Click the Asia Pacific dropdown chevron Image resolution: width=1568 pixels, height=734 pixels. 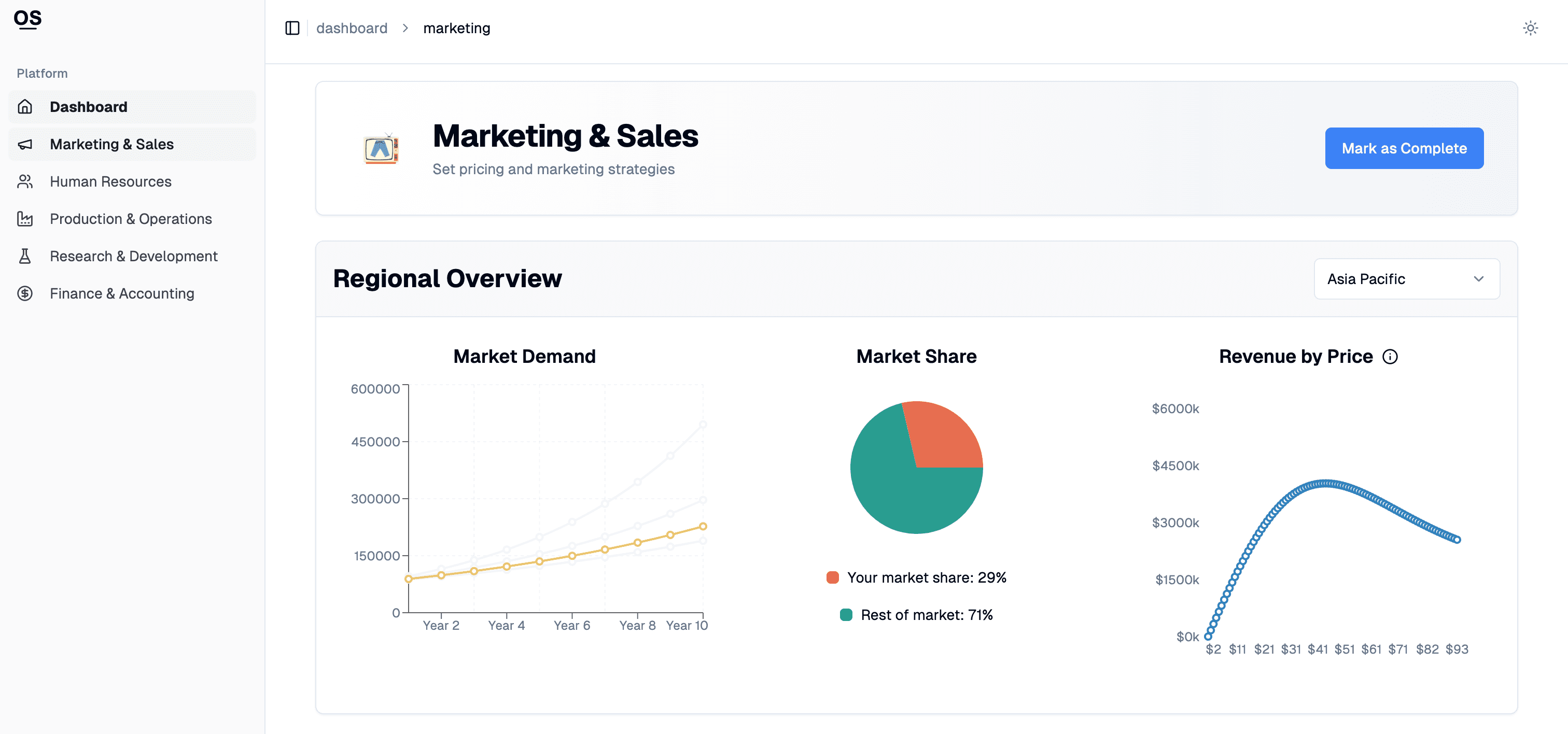[1478, 279]
